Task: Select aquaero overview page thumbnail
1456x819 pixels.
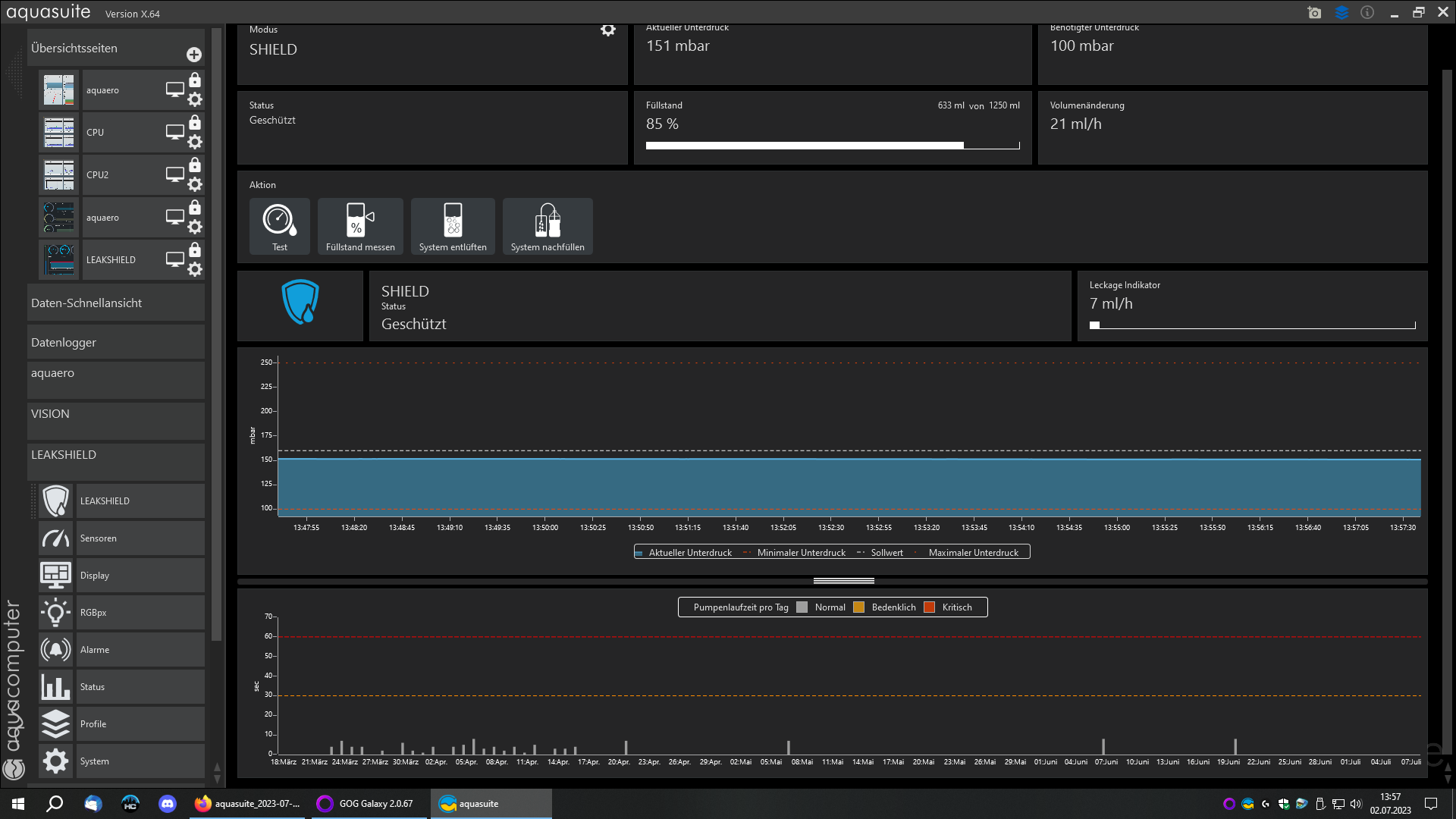Action: (59, 90)
